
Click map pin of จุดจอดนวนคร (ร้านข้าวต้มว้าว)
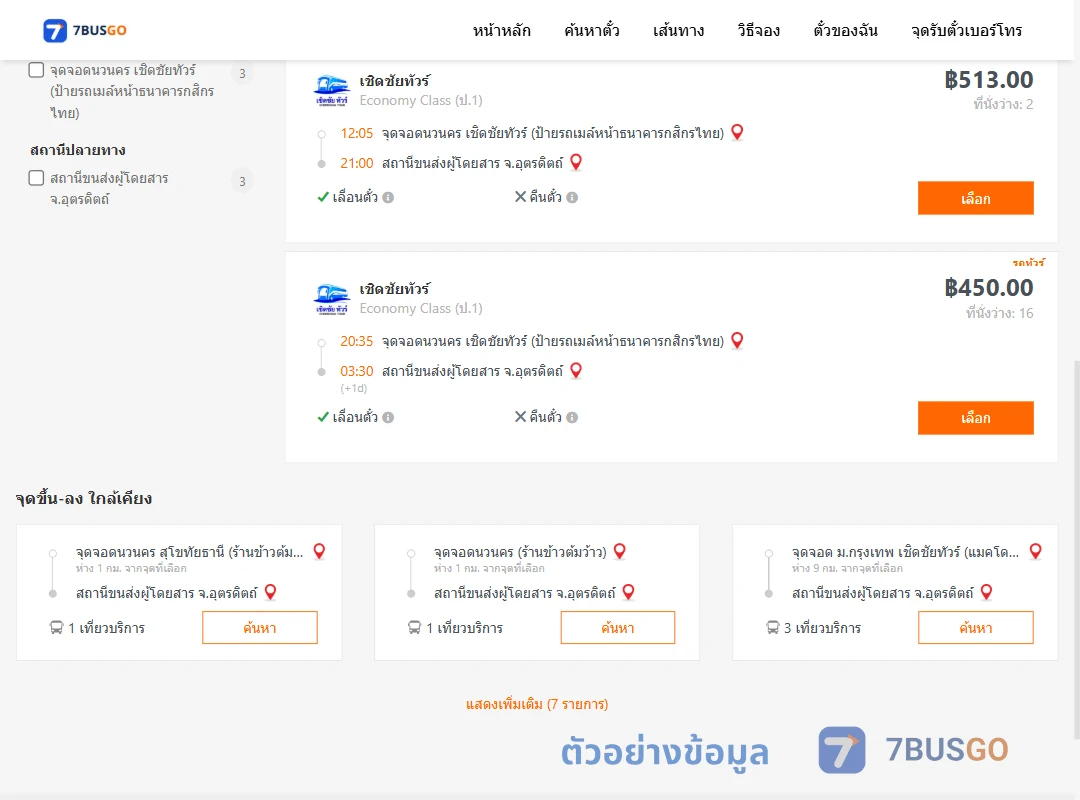click(620, 551)
